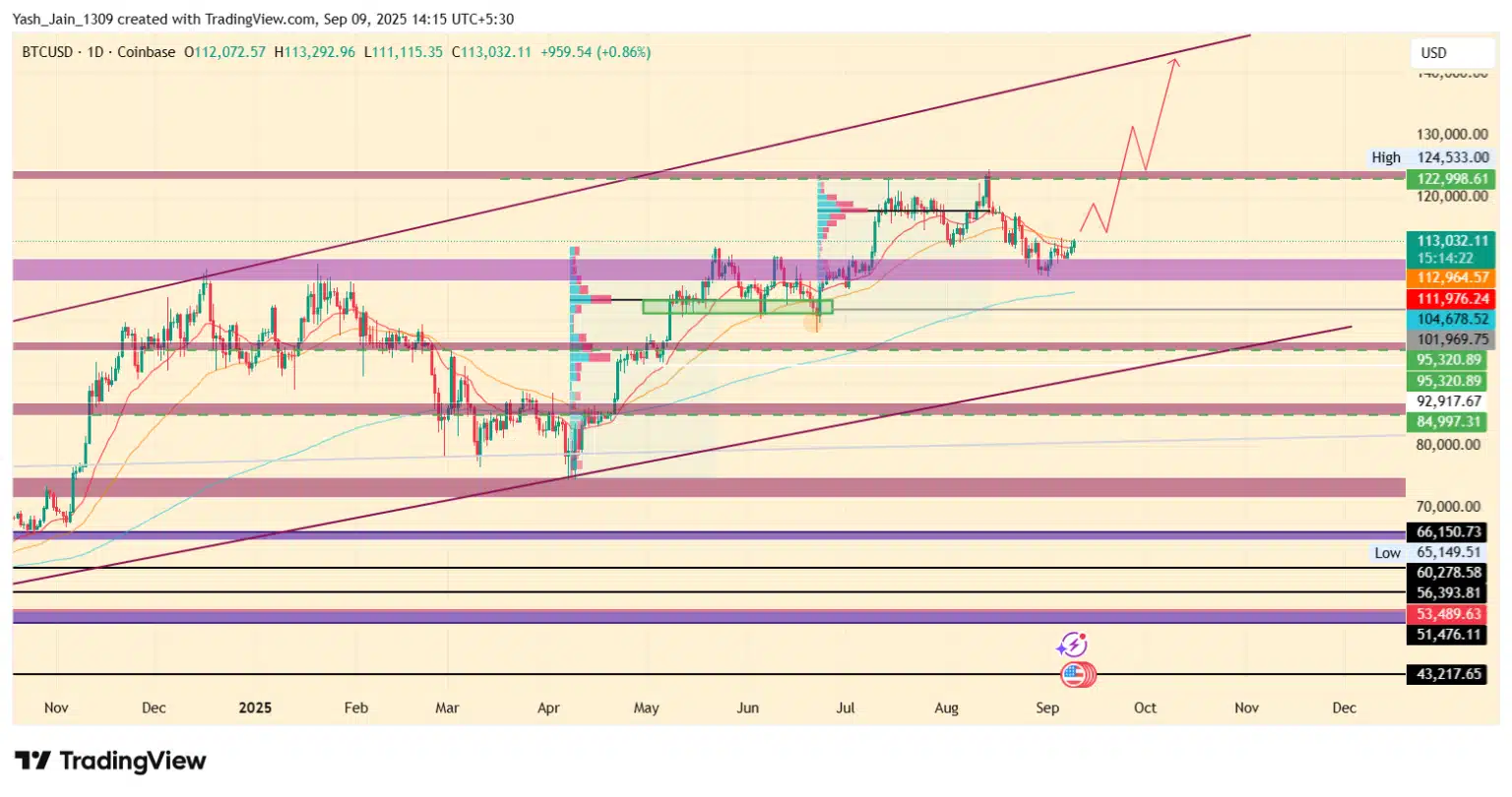This screenshot has height=797, width=1512.
Task: Select the red arrow price projection tip
Action: 1173,60
